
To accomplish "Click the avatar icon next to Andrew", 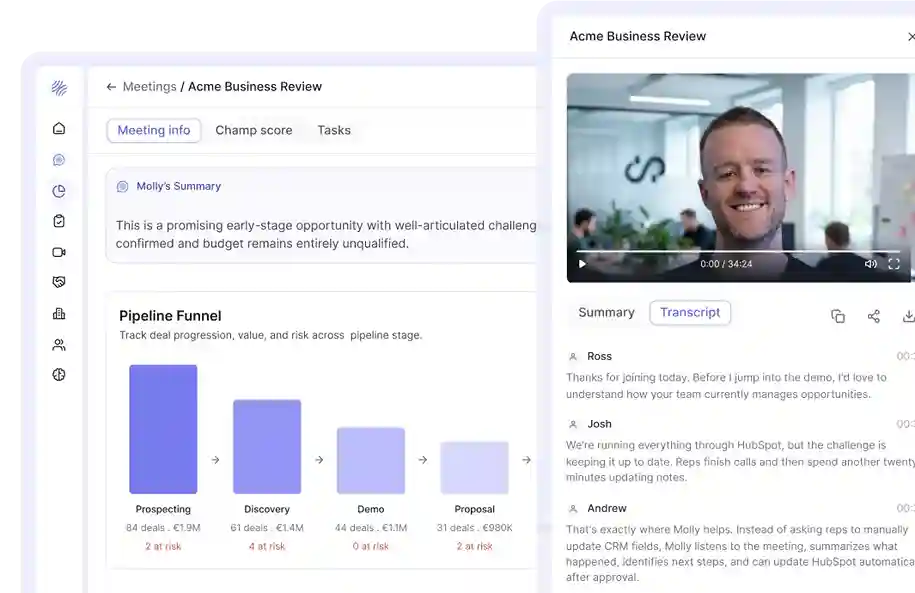I will click(573, 509).
